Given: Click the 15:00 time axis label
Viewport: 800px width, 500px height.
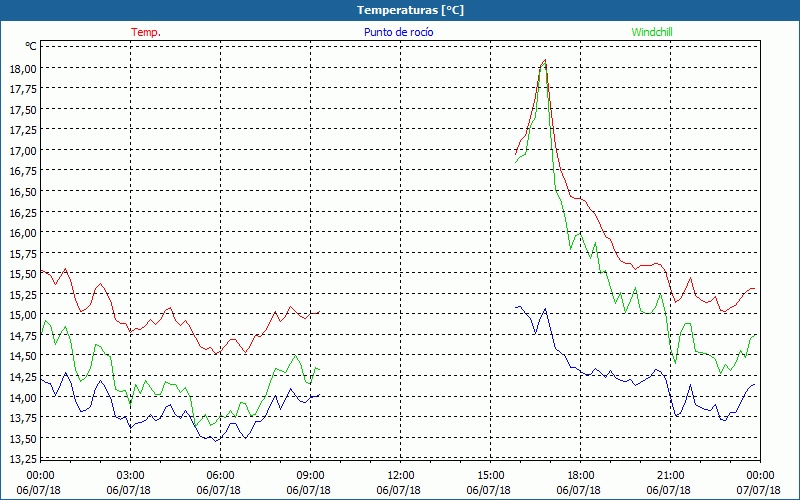Looking at the screenshot, I should pyautogui.click(x=490, y=476).
